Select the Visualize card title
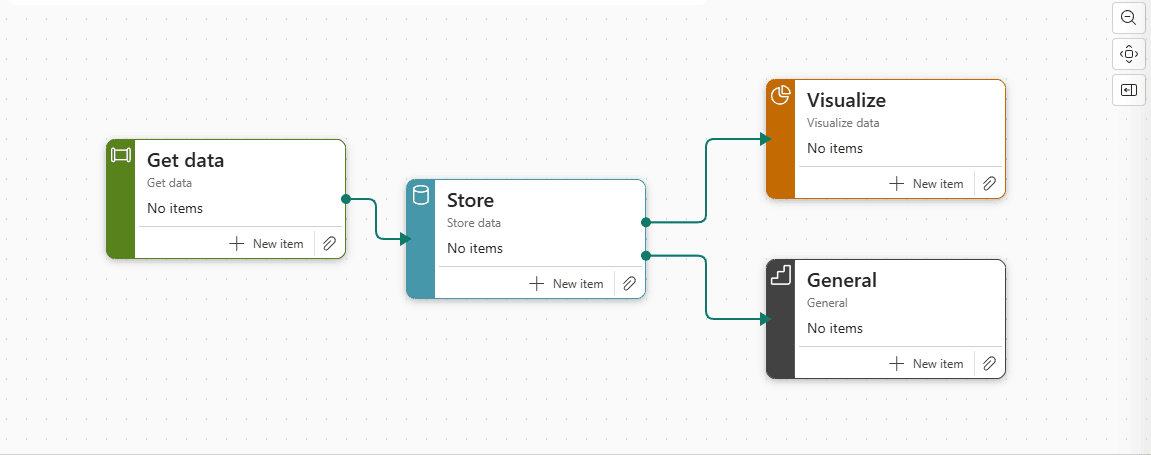The width and height of the screenshot is (1151, 455). (846, 100)
